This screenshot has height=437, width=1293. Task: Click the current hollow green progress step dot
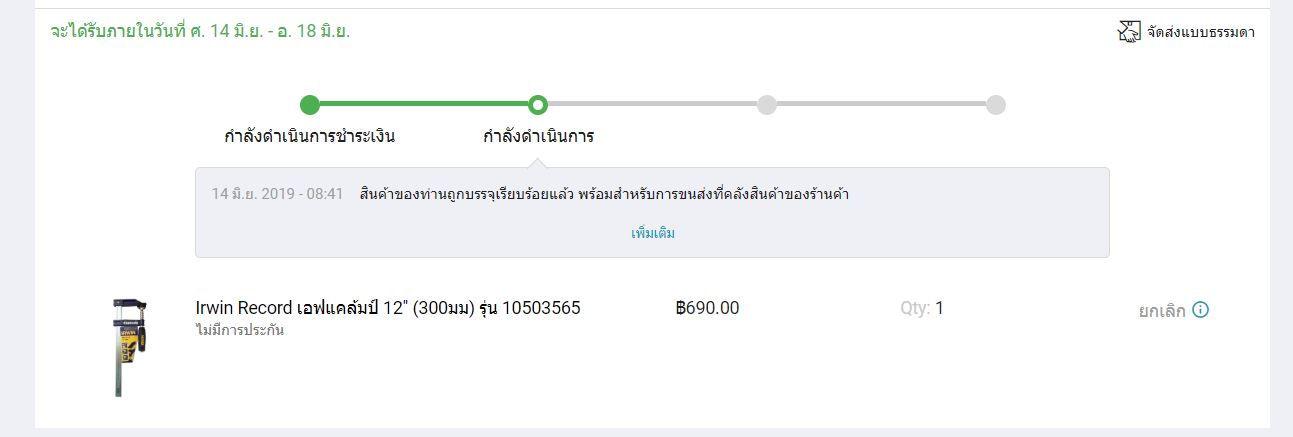tap(538, 105)
